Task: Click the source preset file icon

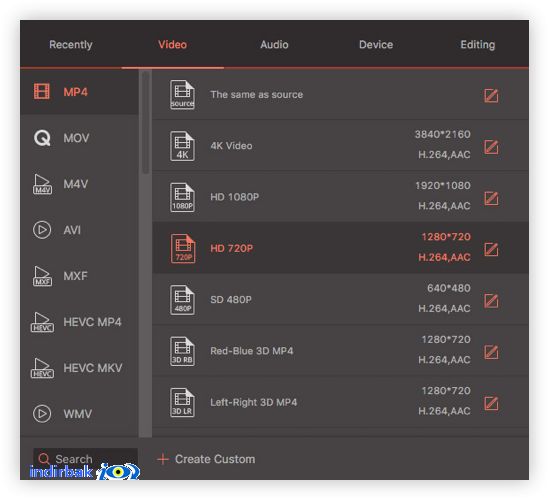Action: coord(182,95)
